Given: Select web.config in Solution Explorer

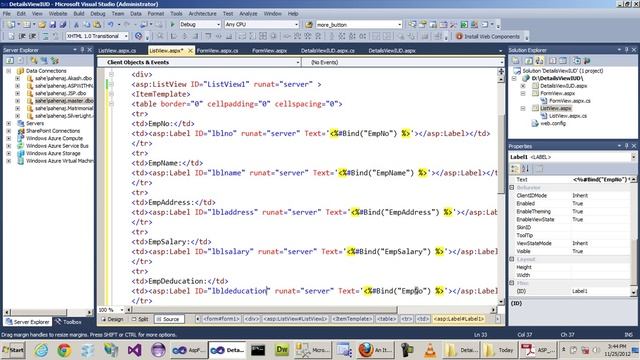Looking at the screenshot, I should point(553,123).
